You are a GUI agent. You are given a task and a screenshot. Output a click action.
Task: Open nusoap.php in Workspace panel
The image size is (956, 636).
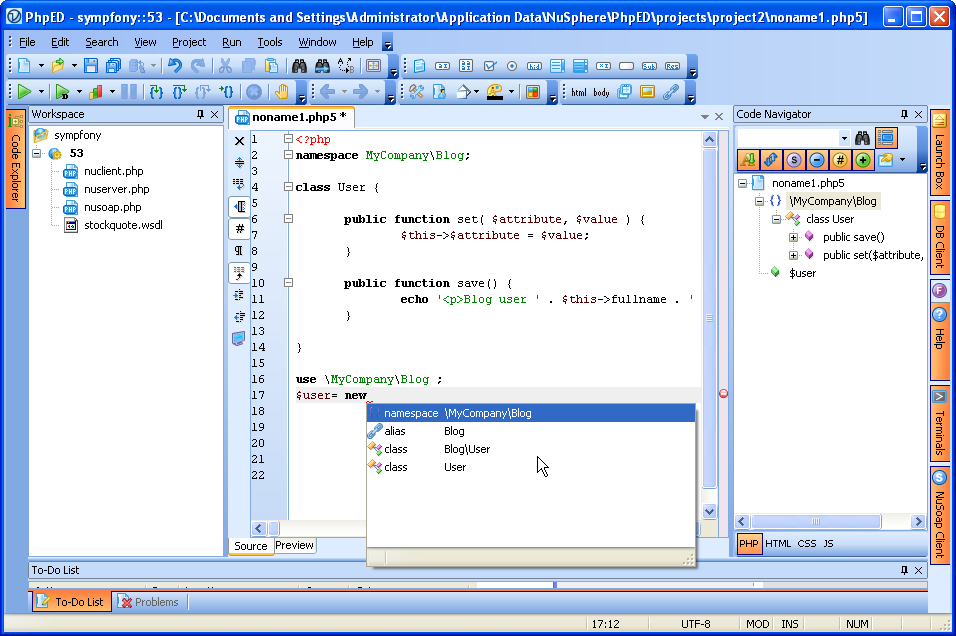tap(112, 207)
